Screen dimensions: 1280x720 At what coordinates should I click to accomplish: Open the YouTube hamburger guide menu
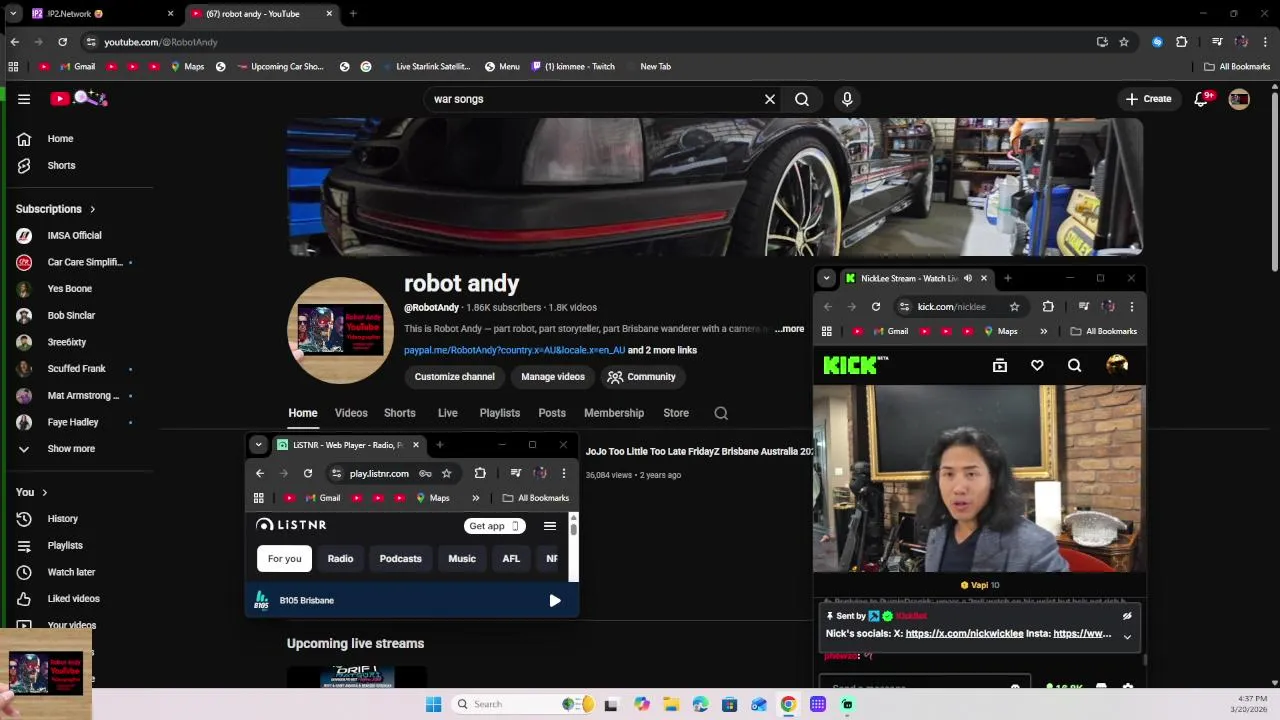(x=24, y=99)
